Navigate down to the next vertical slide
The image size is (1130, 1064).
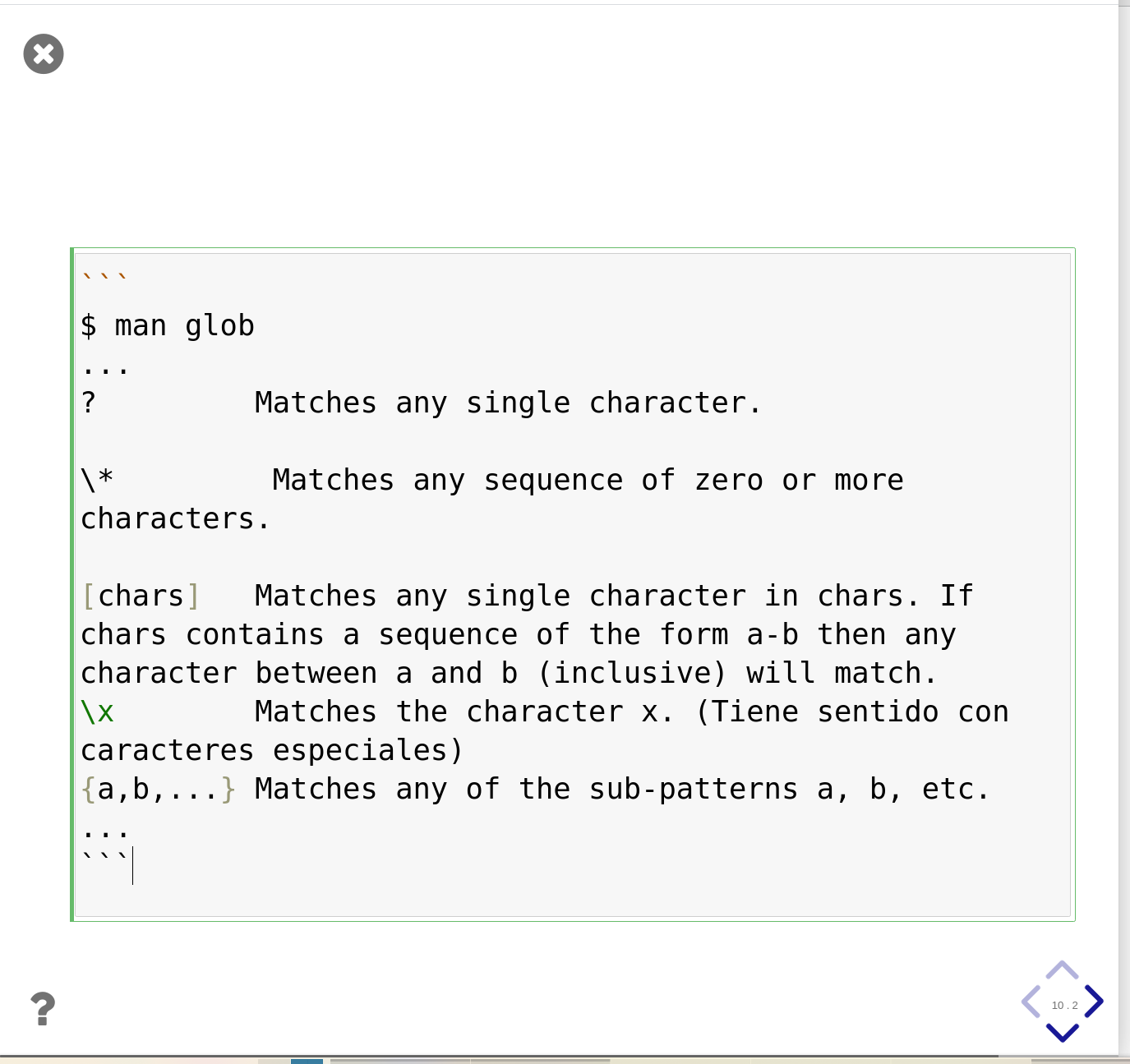coord(1063,1033)
